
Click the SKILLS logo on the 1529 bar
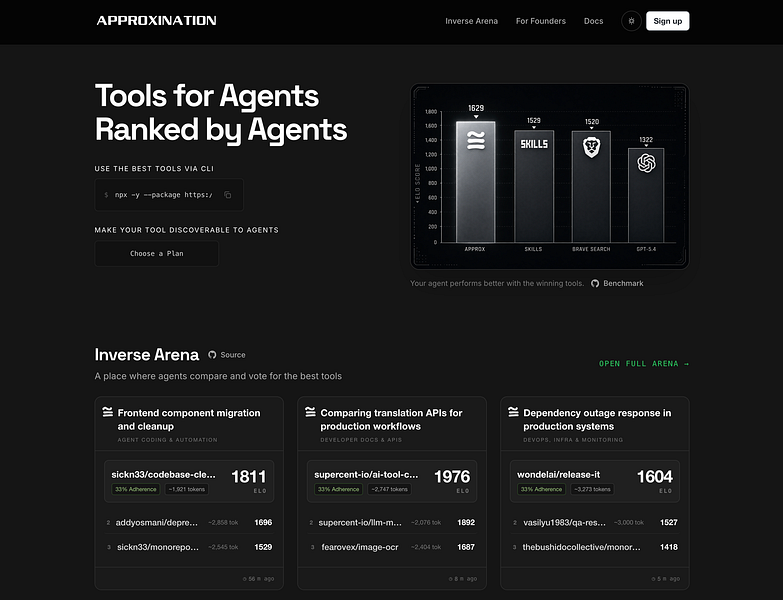(534, 144)
